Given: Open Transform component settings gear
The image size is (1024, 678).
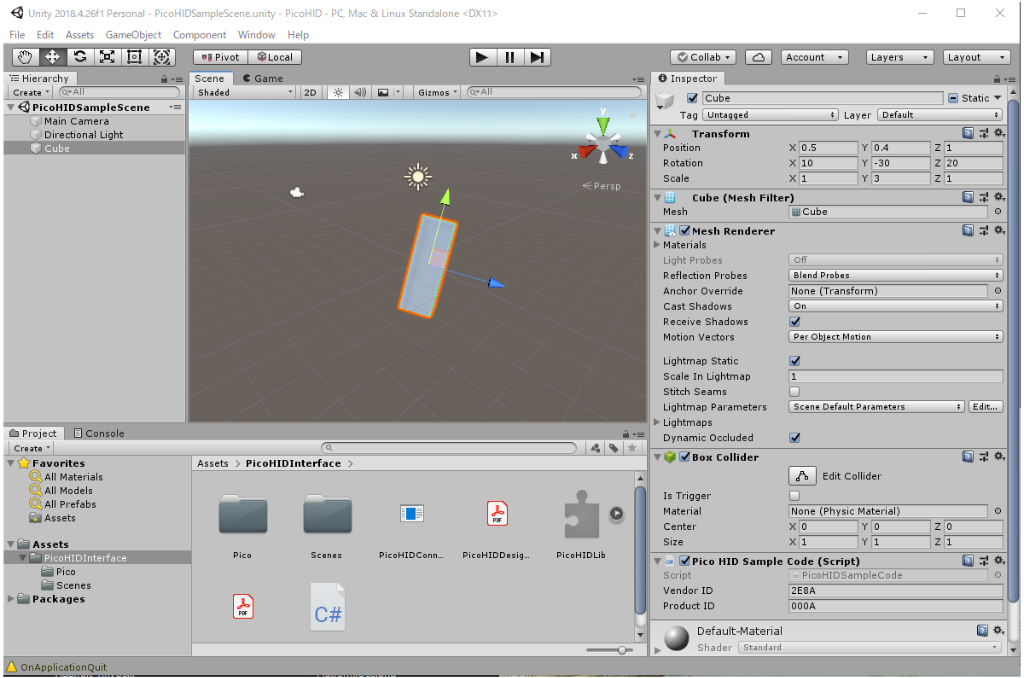Looking at the screenshot, I should [x=999, y=133].
